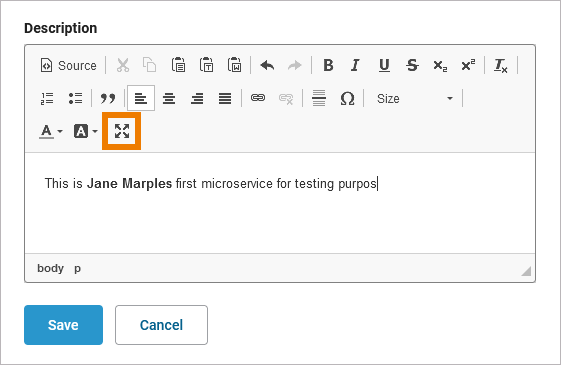The image size is (561, 365).
Task: Toggle Underline formatting
Action: 384,65
